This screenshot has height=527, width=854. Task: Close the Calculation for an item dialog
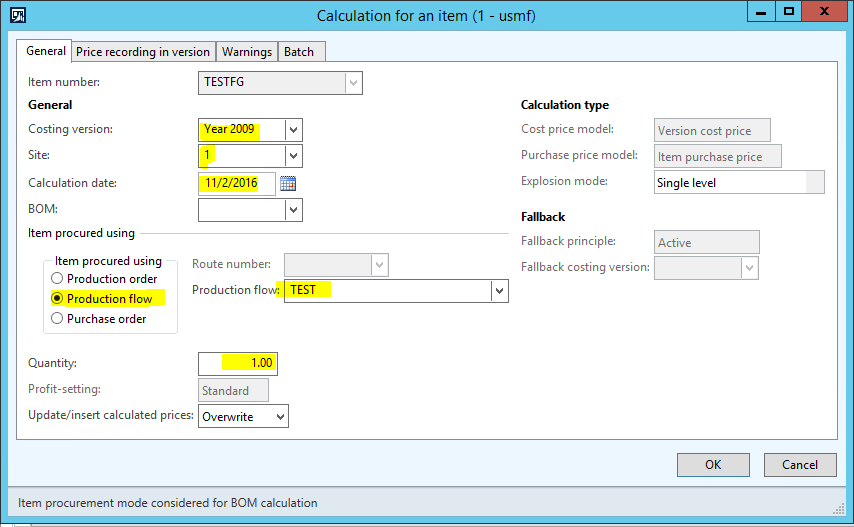pyautogui.click(x=823, y=12)
